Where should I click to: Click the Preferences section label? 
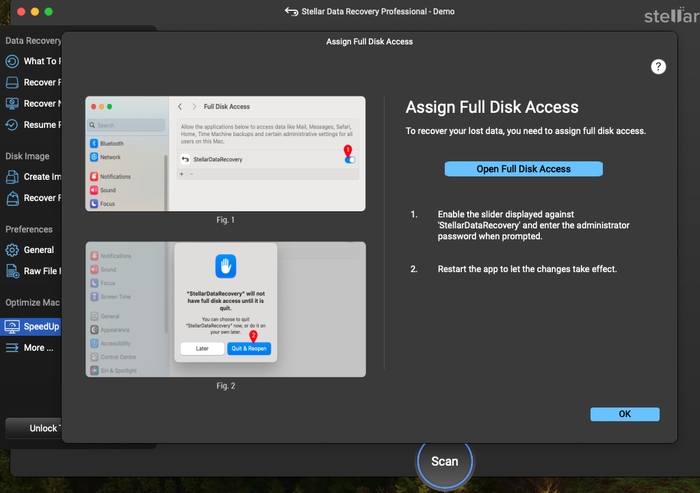29,229
